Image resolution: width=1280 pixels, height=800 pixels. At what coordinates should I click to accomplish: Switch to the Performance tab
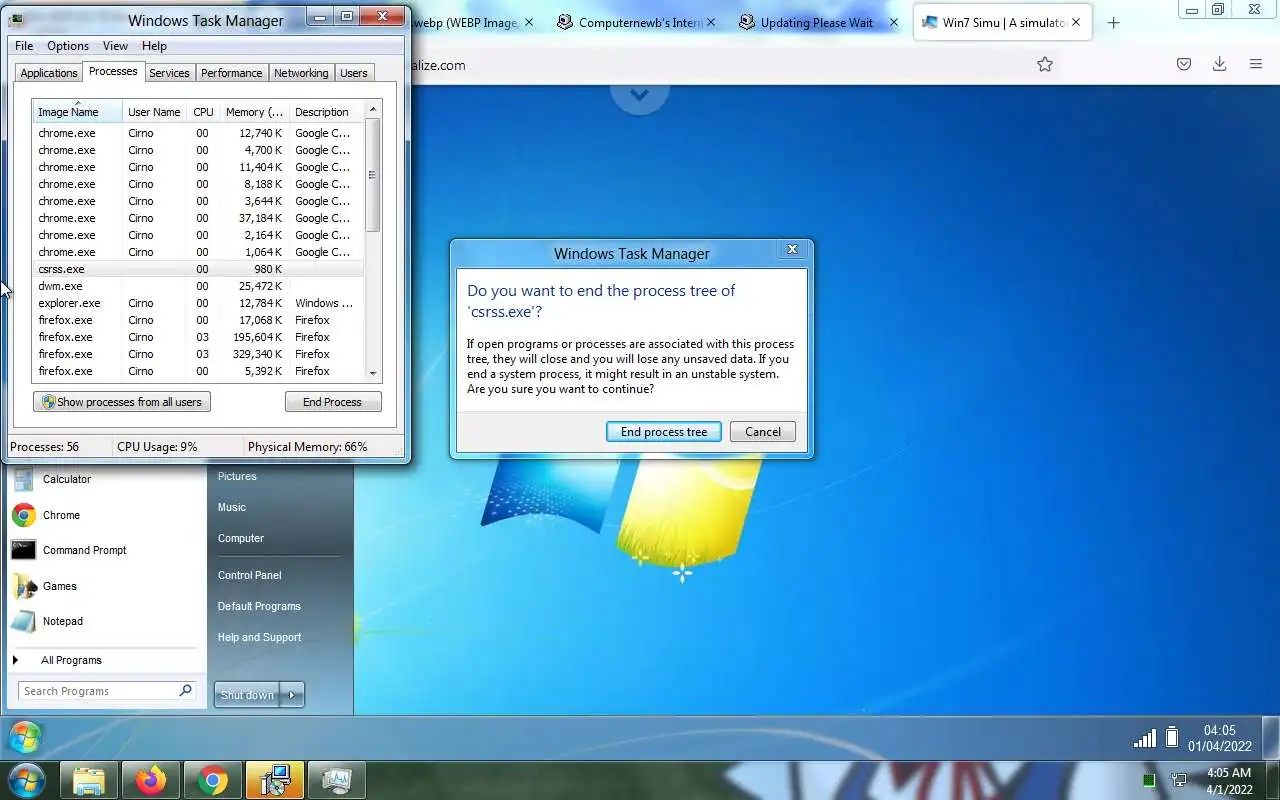click(x=231, y=73)
